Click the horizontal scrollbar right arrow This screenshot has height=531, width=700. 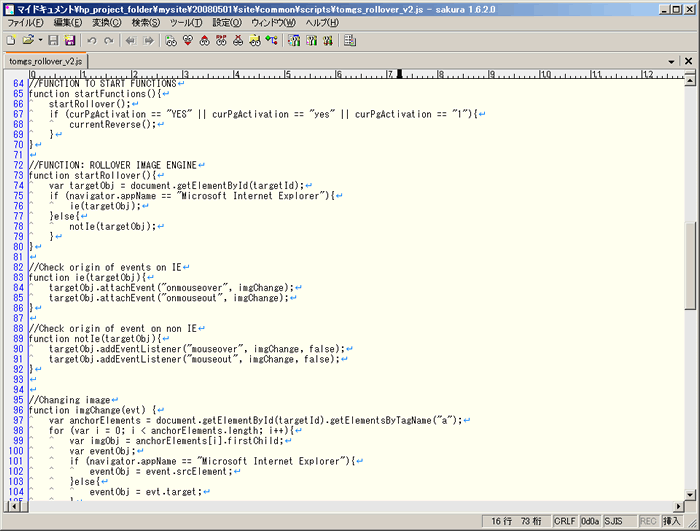click(x=677, y=505)
